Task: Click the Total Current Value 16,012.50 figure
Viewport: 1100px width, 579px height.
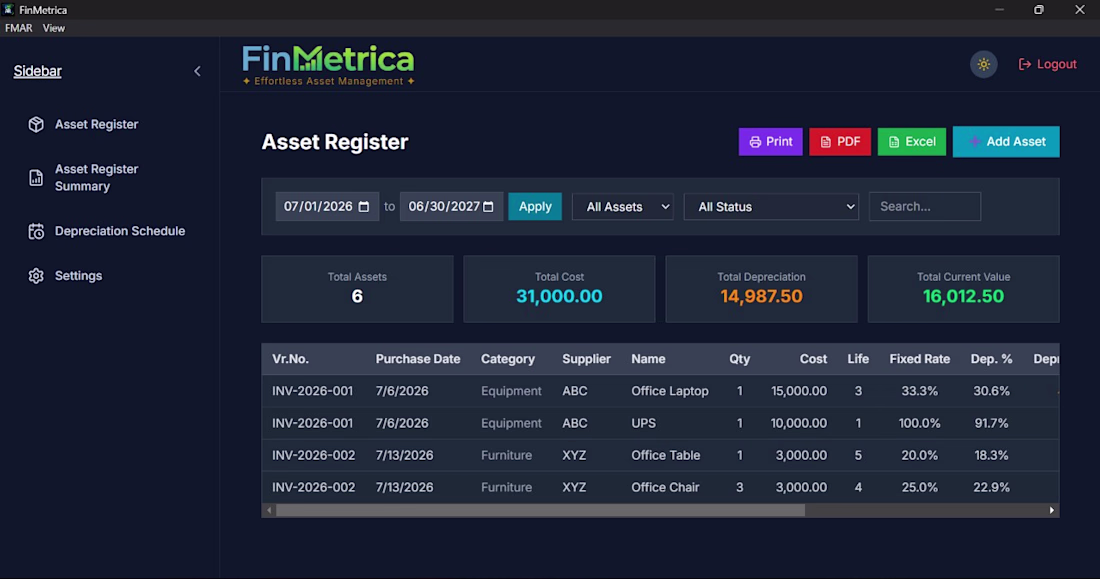Action: click(x=963, y=296)
